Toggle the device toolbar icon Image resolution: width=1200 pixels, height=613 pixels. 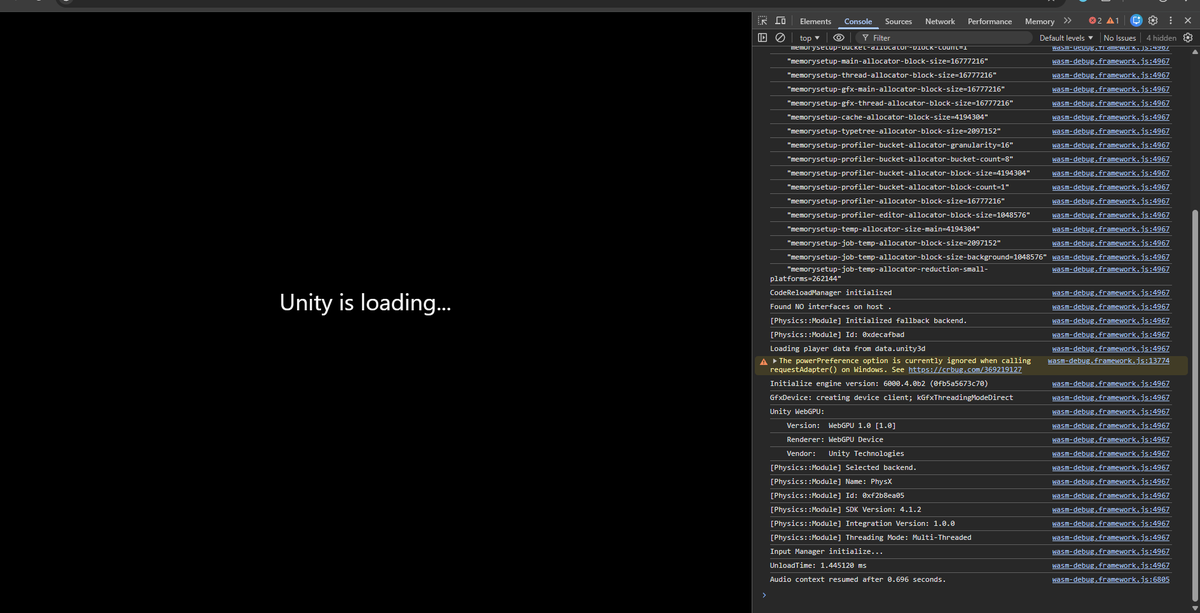780,21
